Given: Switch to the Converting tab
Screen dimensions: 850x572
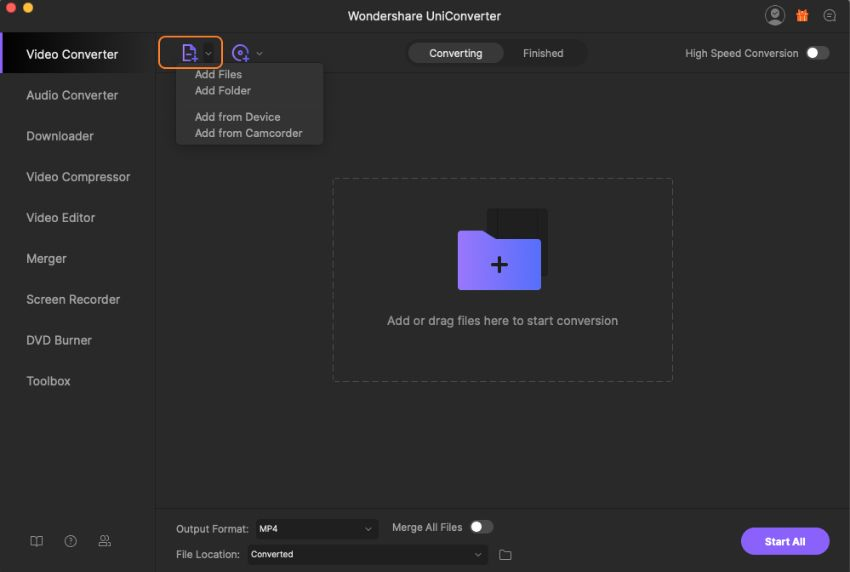Looking at the screenshot, I should tap(455, 53).
